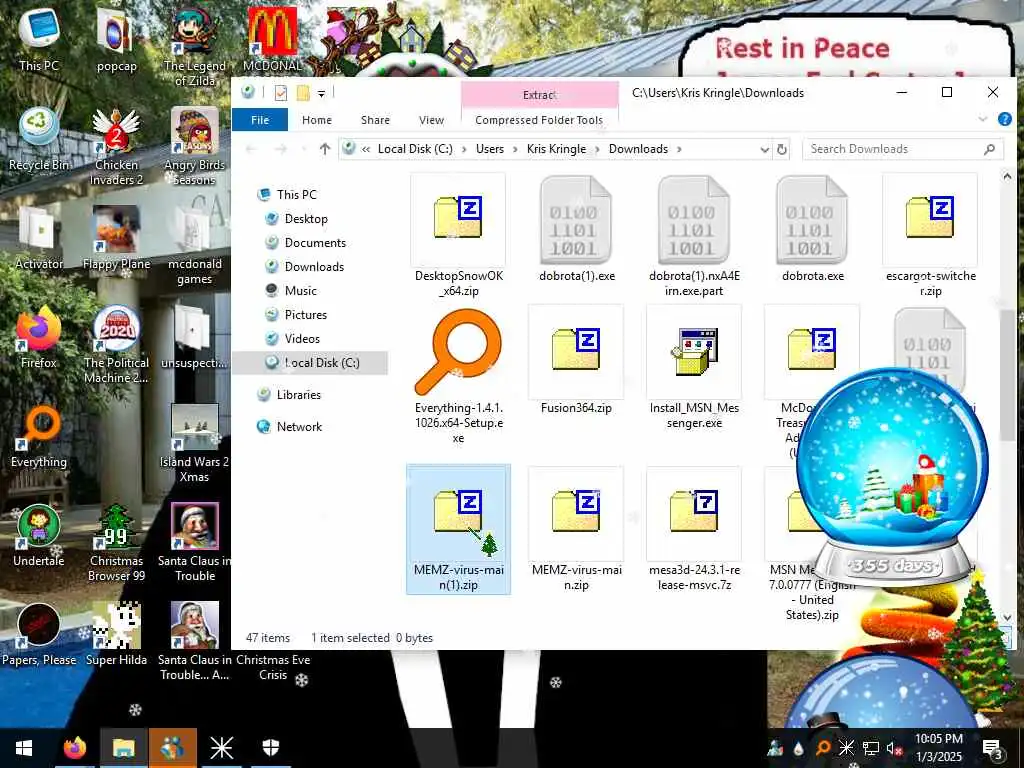Open the Activator desktop icon
The image size is (1024, 768).
tap(39, 238)
